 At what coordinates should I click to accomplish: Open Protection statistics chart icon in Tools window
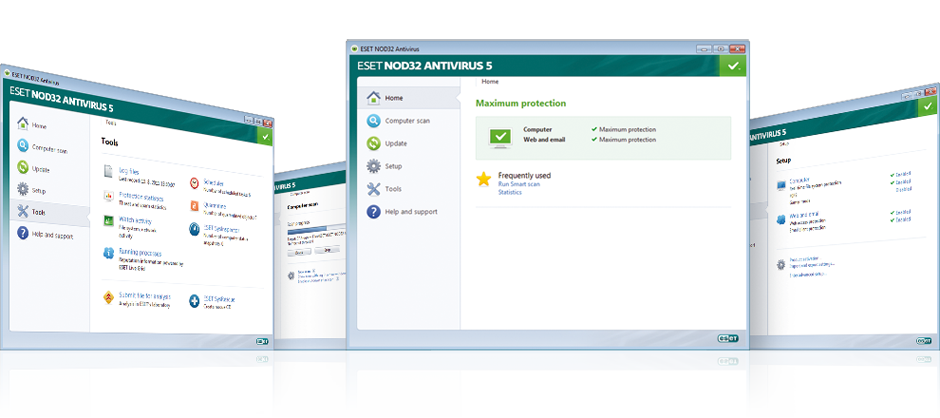pos(109,196)
